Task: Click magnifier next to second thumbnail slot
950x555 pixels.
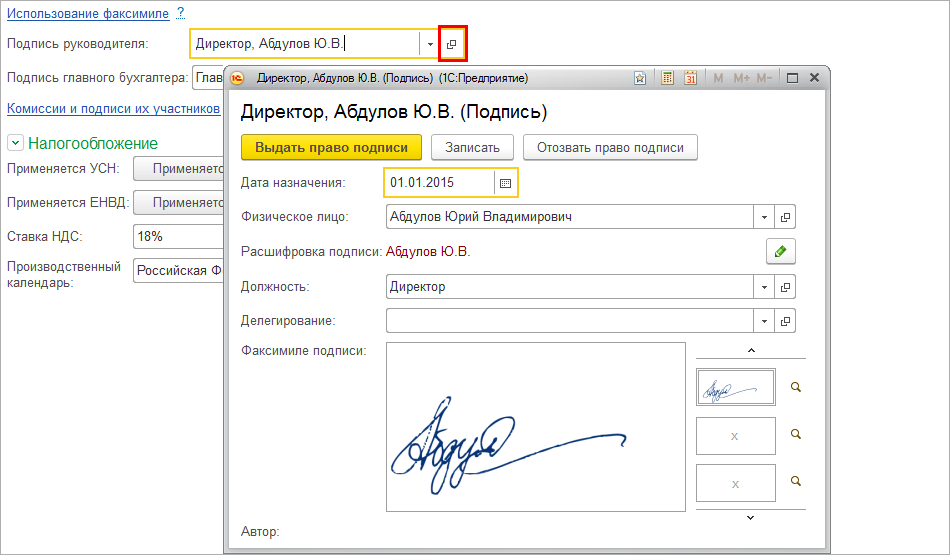Action: [796, 434]
